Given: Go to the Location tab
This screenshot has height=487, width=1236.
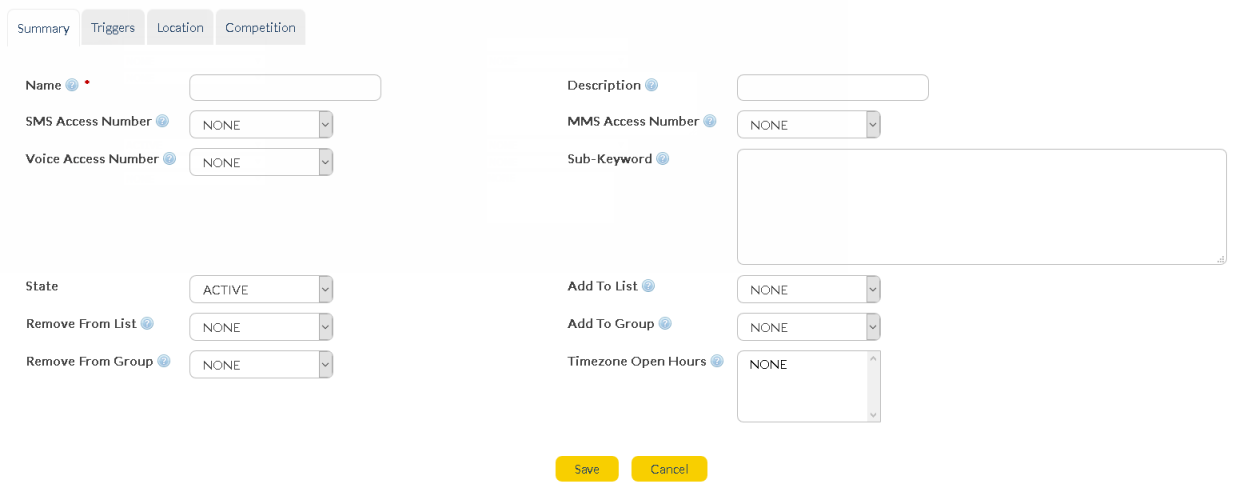Looking at the screenshot, I should (x=180, y=28).
